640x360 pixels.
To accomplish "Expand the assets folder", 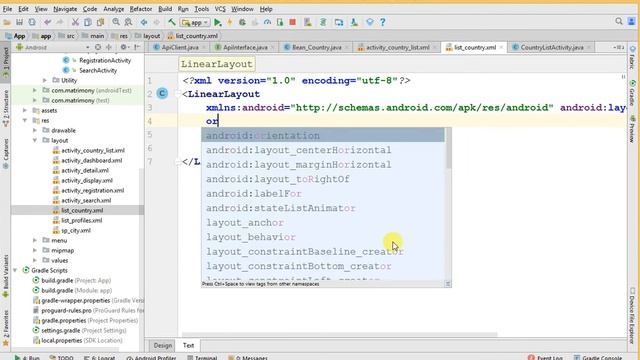I will point(25,111).
